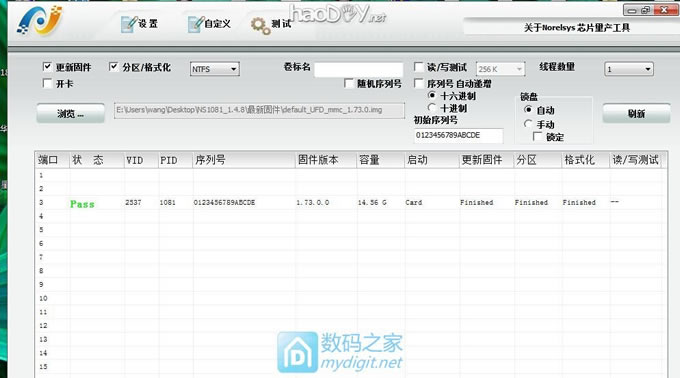Click firmware version 1.73.0.0
This screenshot has height=378, width=680.
(x=313, y=202)
